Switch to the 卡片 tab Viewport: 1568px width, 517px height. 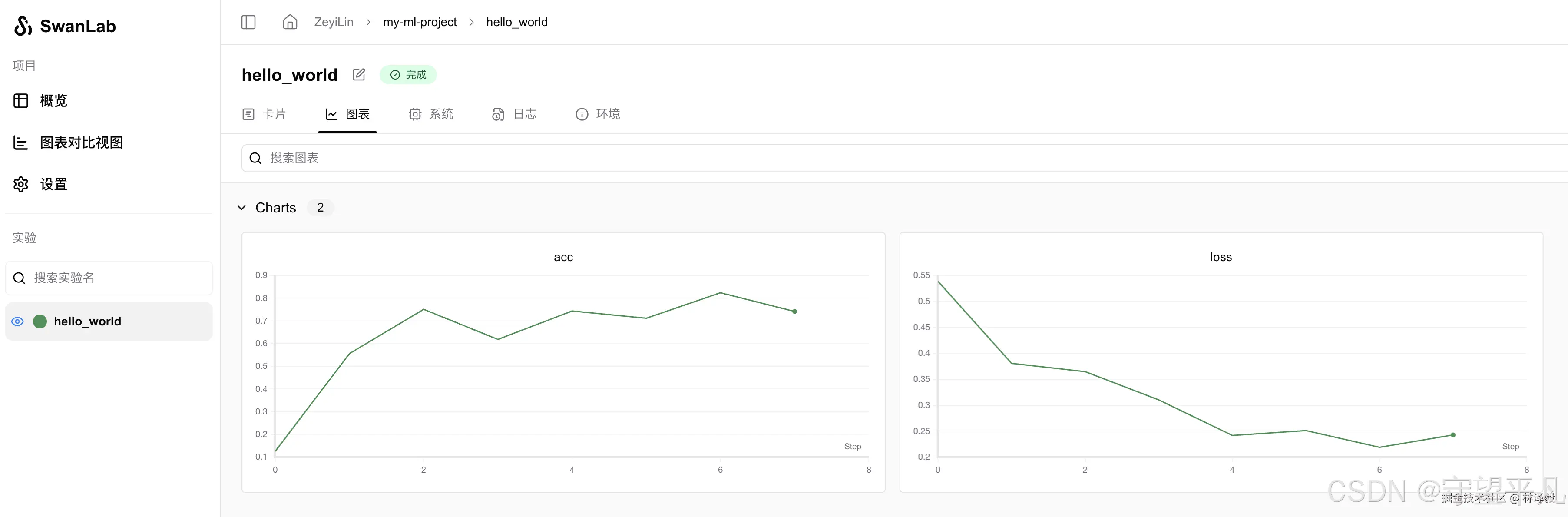[x=264, y=115]
